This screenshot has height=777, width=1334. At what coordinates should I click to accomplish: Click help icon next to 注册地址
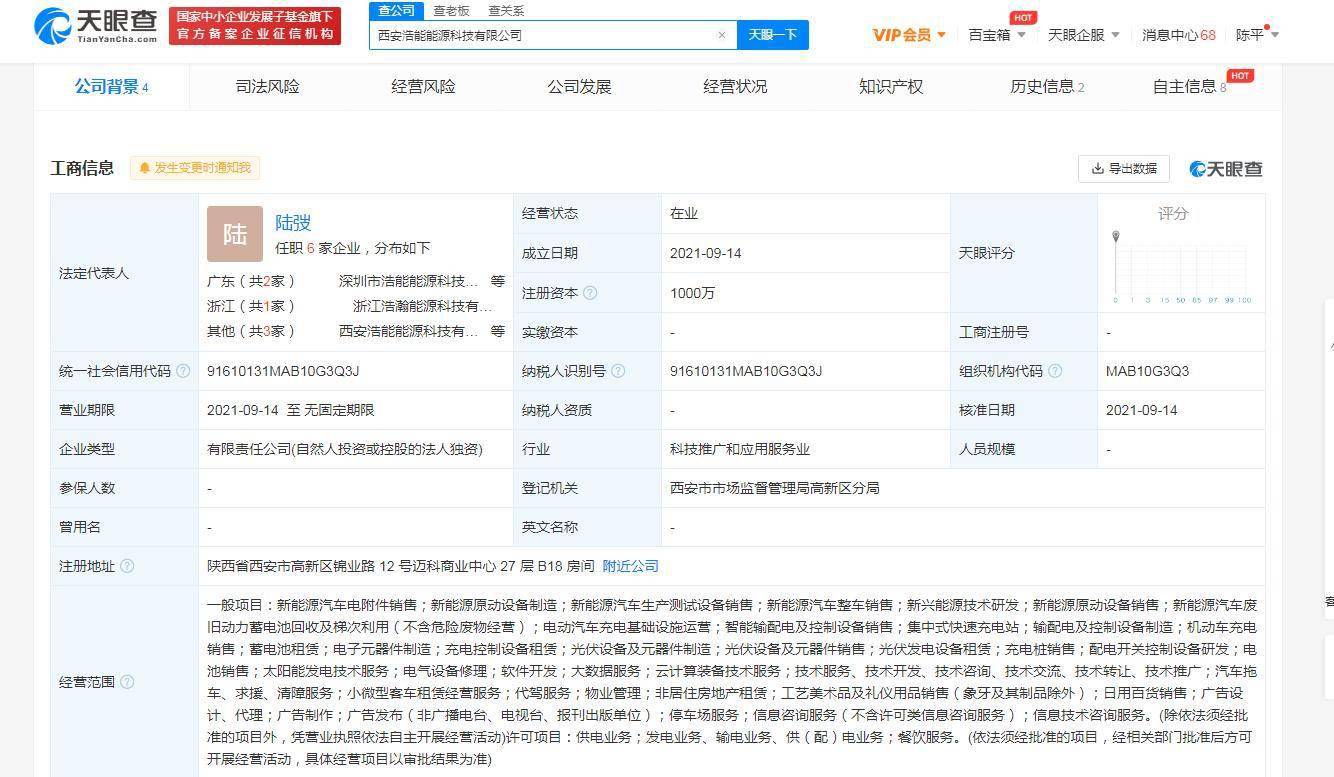(127, 566)
